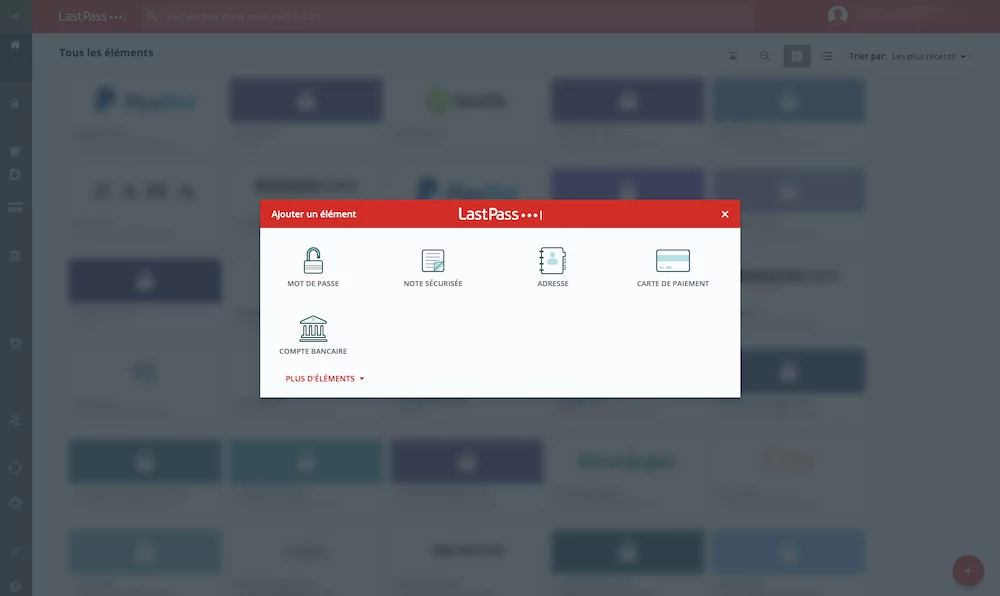Open the user avatar in the top bar

click(837, 15)
